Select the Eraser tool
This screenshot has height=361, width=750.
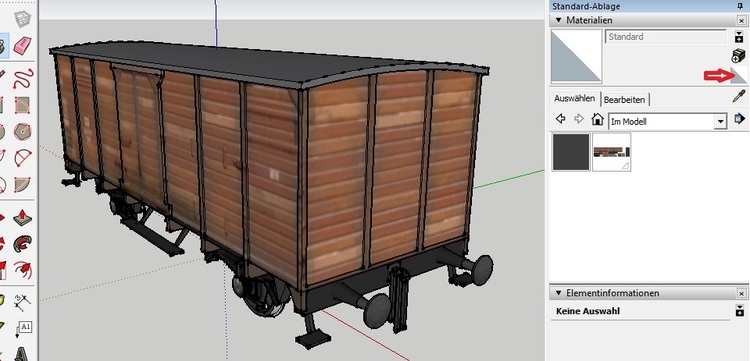[22, 45]
